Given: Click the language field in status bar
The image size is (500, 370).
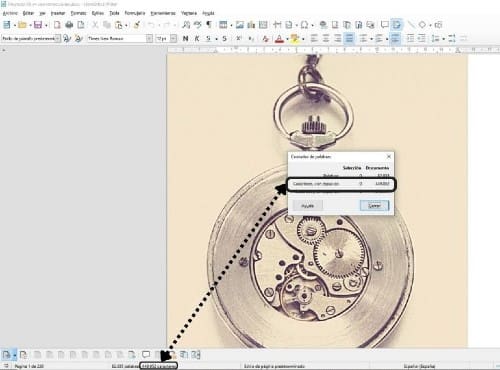Looking at the screenshot, I should (419, 366).
